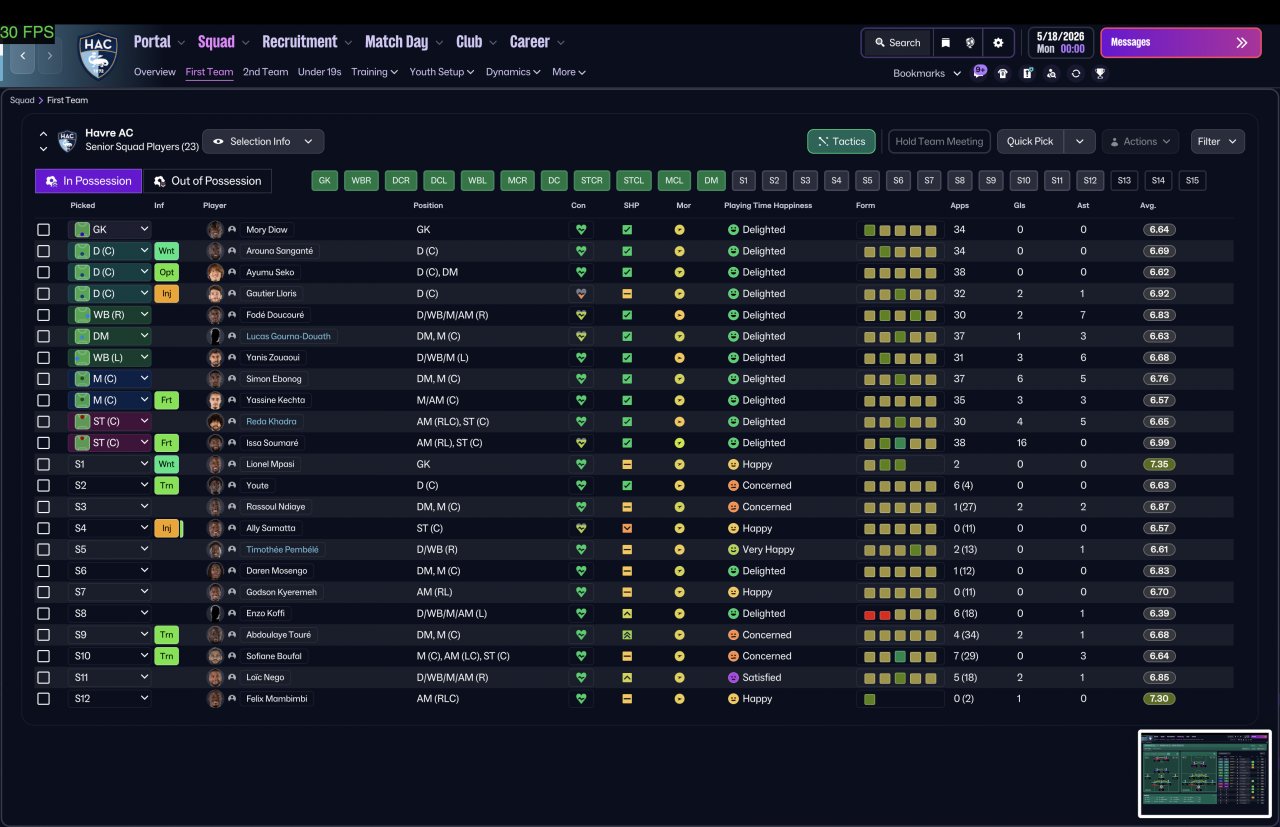Open S1 picked dropdown for Lionel Mpasi
1280x827 pixels.
click(x=110, y=464)
